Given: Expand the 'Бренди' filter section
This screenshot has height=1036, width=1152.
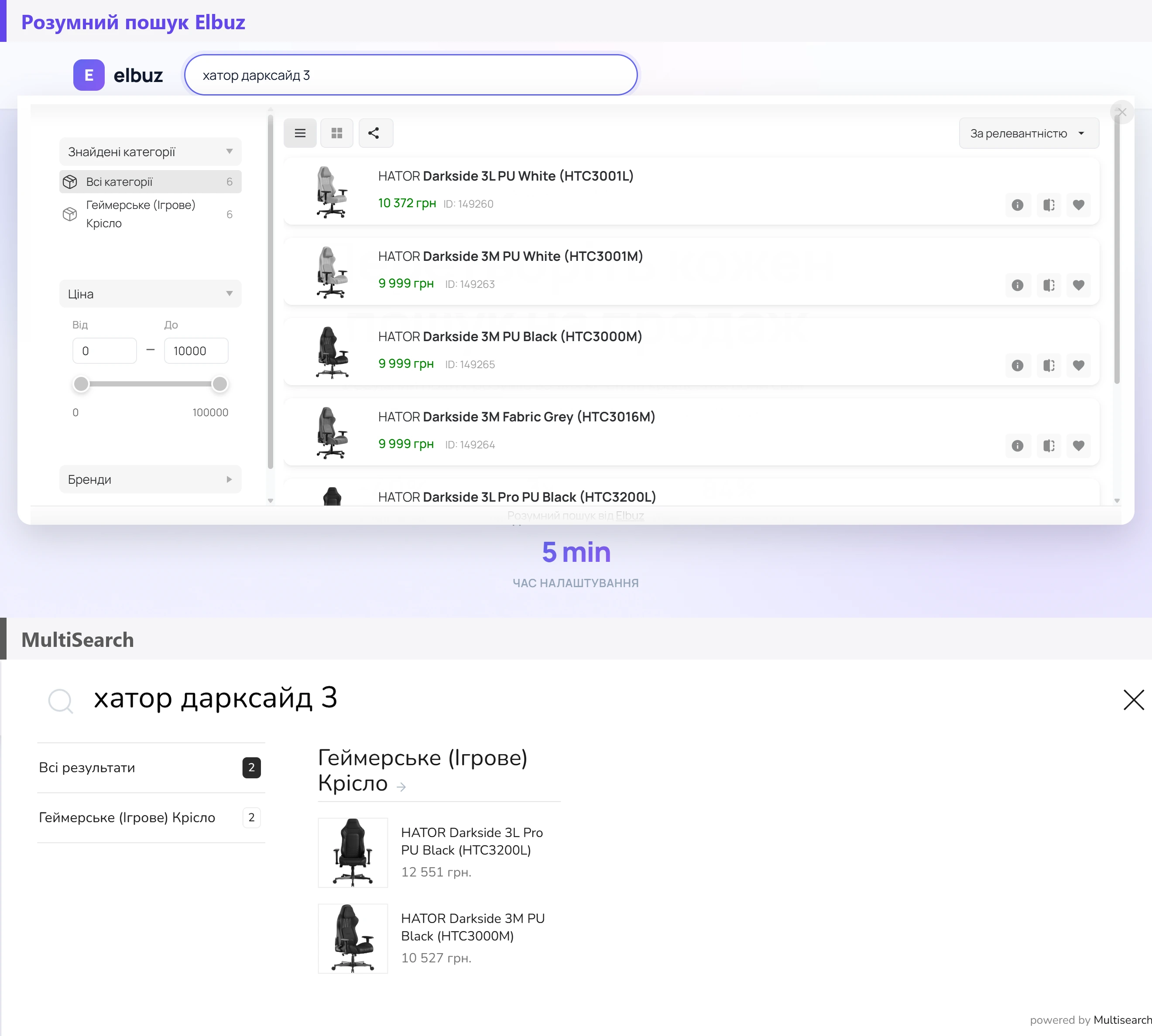Looking at the screenshot, I should (x=151, y=479).
